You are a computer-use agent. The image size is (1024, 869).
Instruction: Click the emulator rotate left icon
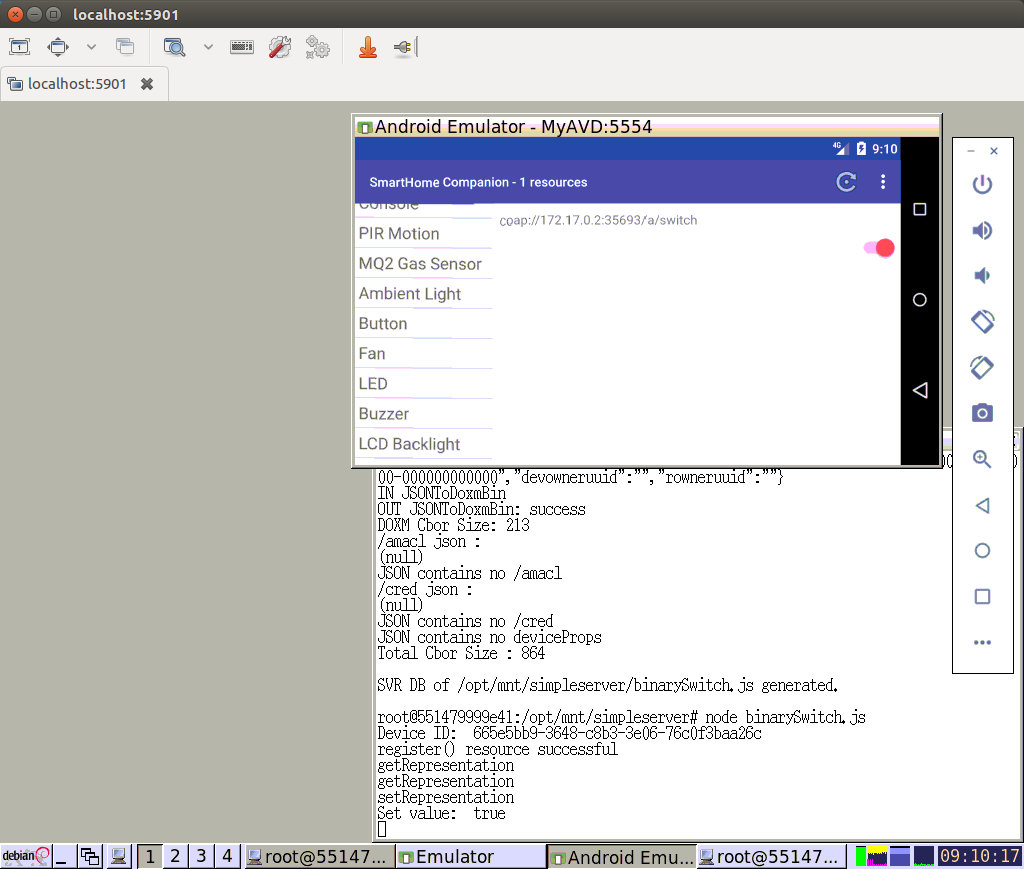tap(982, 321)
